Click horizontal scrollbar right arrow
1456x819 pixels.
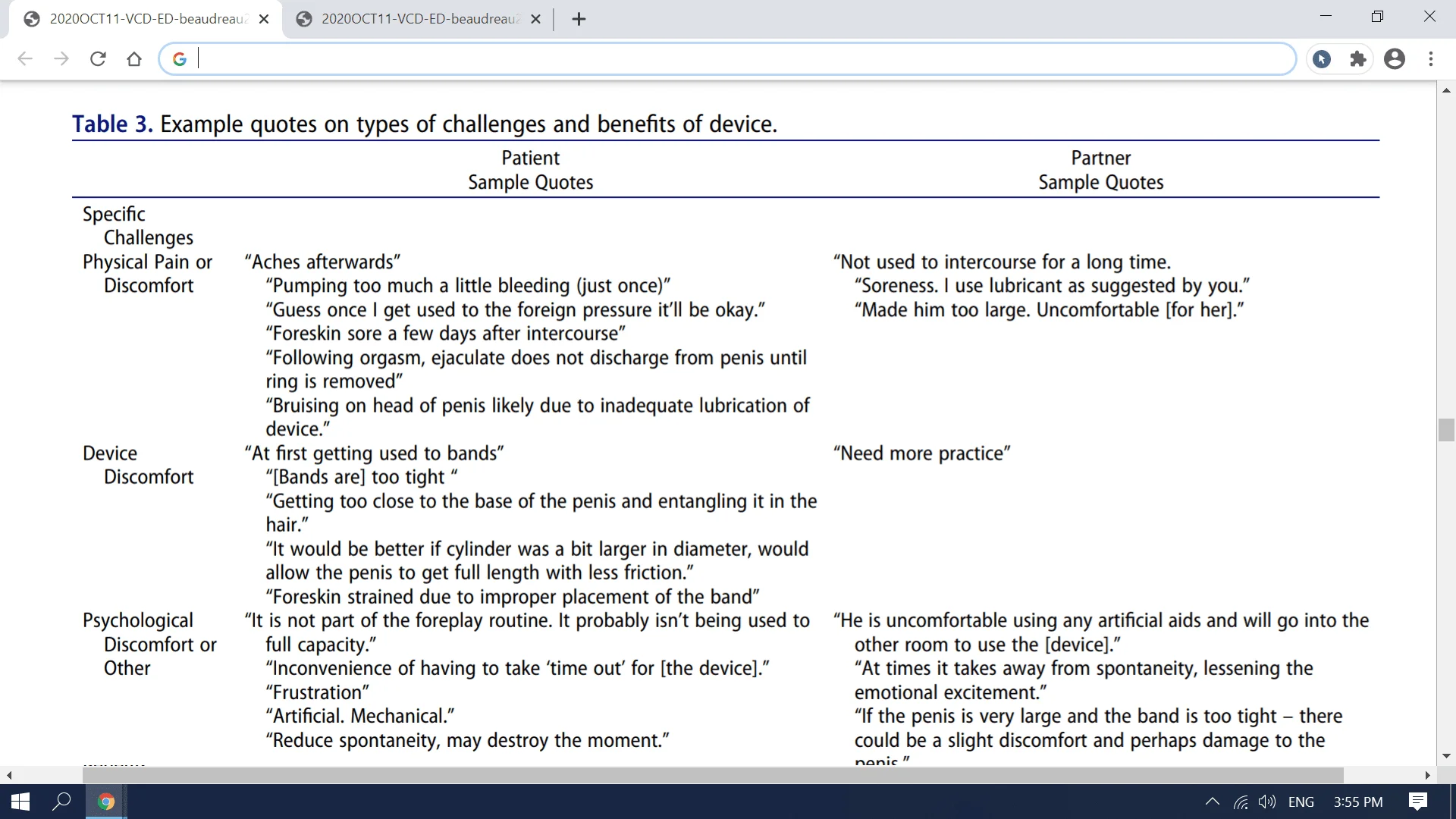(x=1428, y=776)
